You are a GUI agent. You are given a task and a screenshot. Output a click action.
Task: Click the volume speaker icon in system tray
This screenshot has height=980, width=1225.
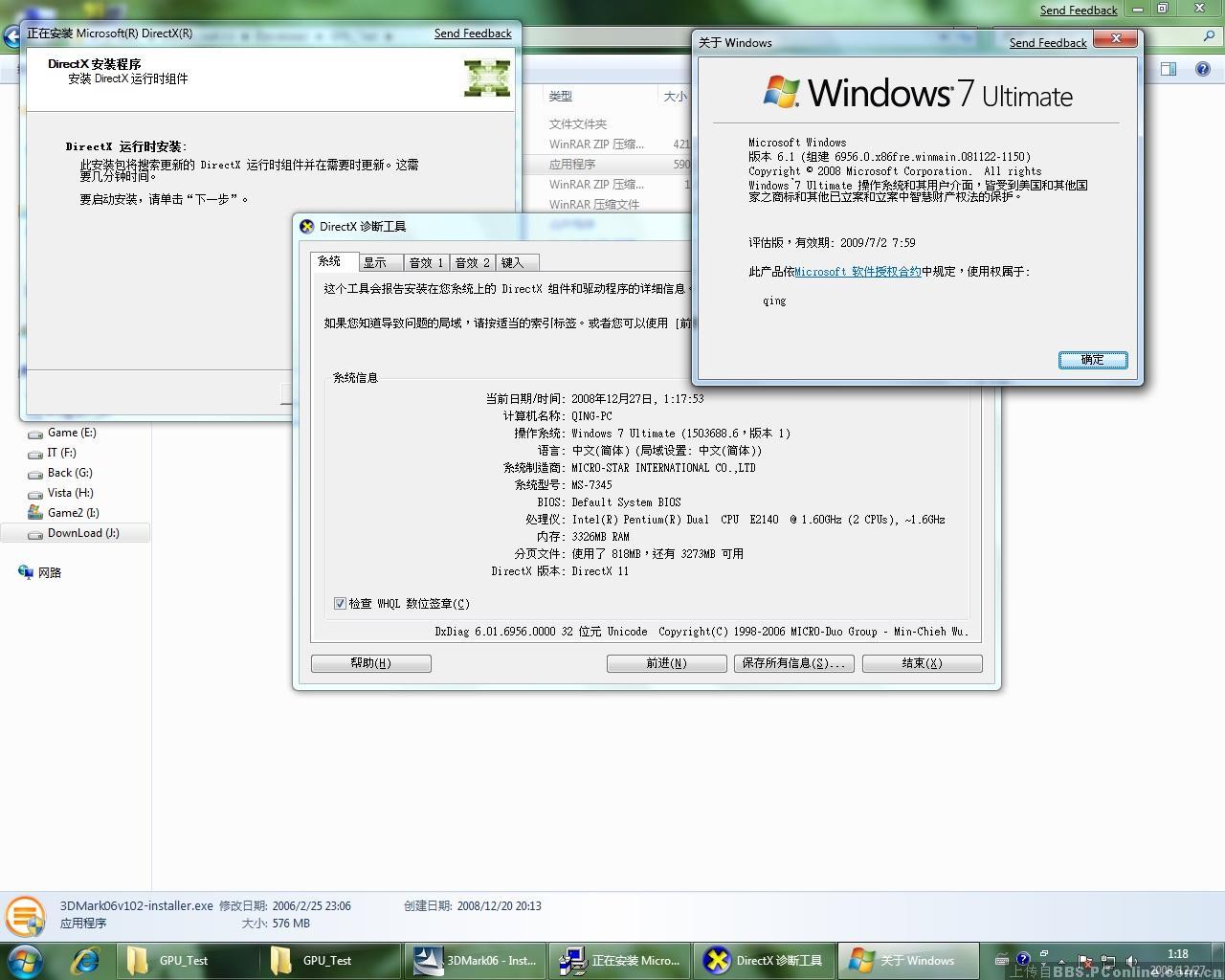coord(1131,961)
